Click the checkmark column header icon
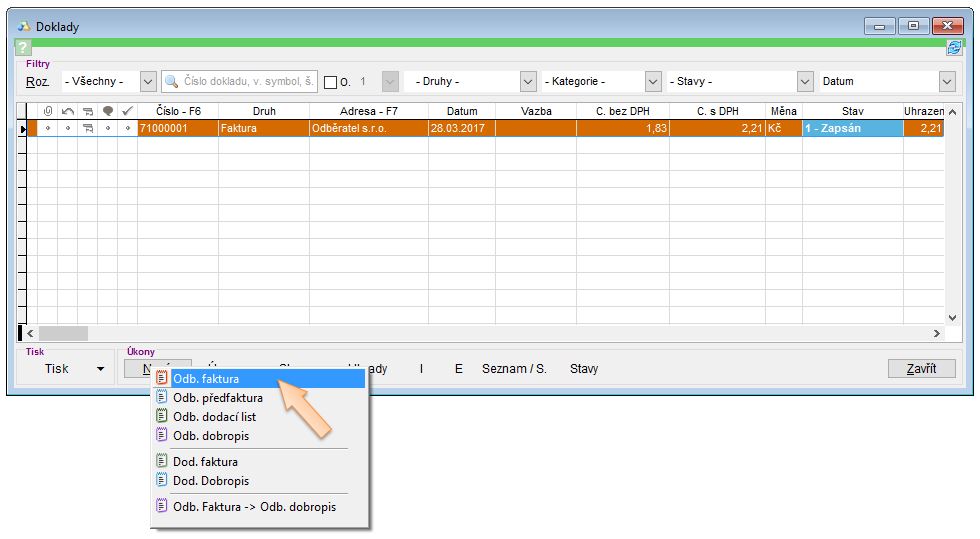 coord(127,111)
